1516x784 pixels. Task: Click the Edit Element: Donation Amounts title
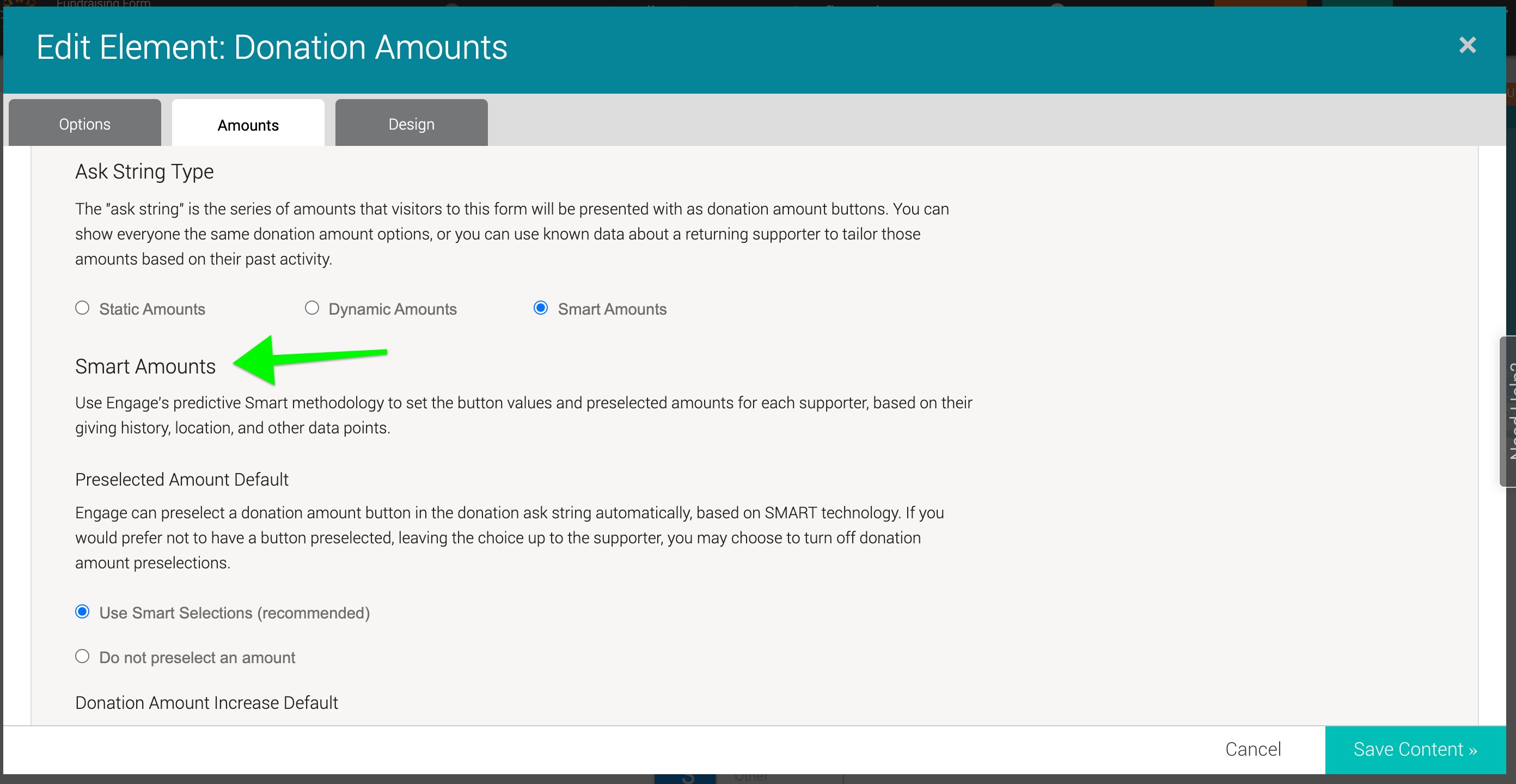272,47
